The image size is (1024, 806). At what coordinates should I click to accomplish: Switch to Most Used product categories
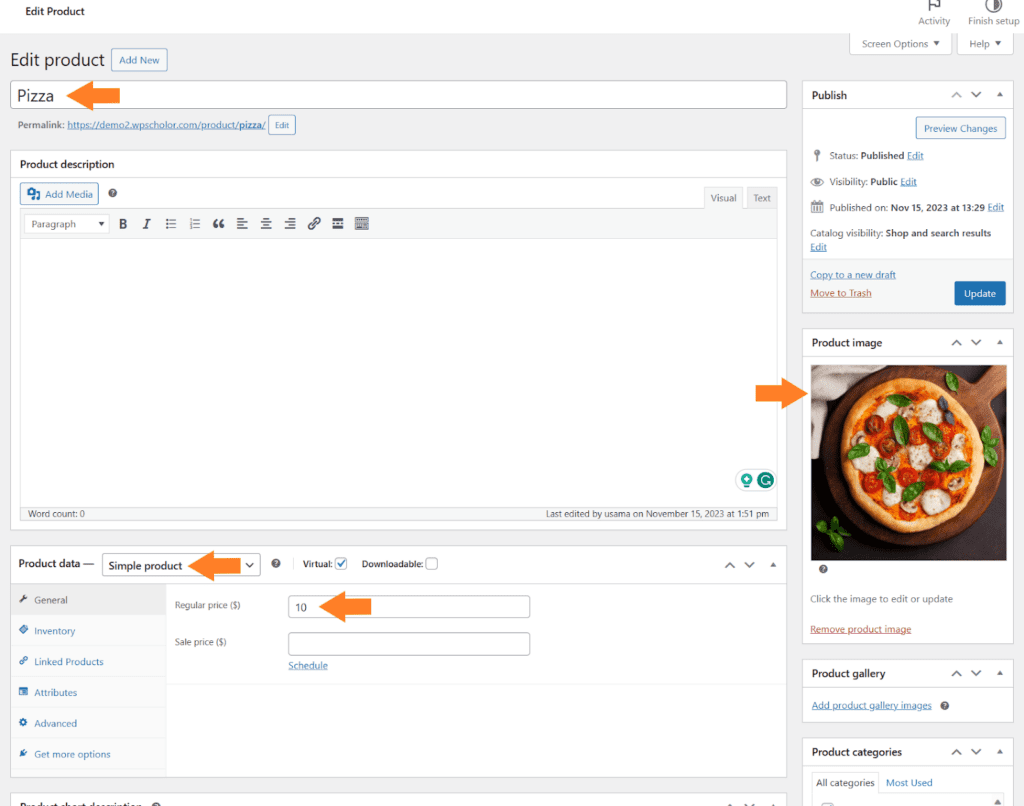coord(908,782)
